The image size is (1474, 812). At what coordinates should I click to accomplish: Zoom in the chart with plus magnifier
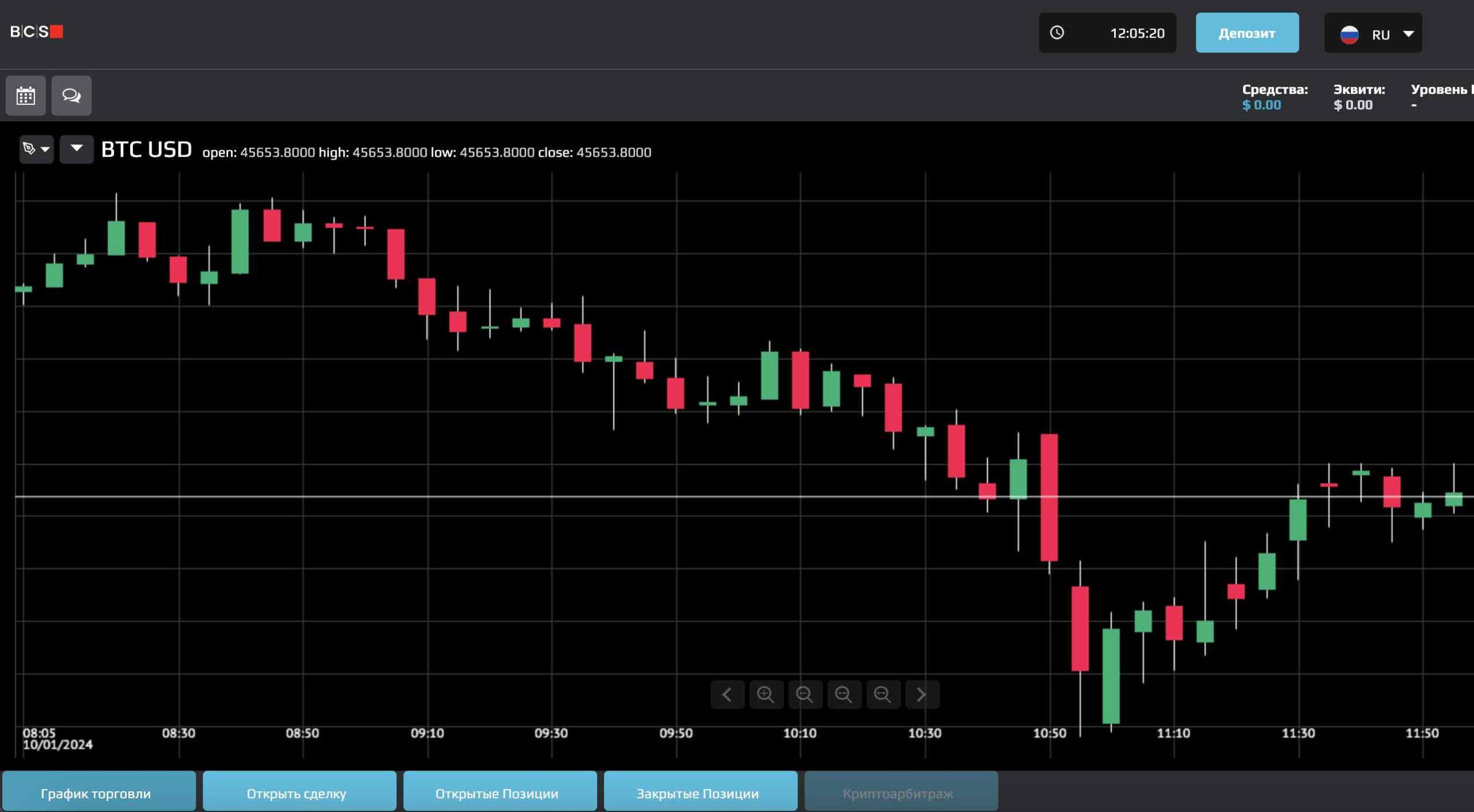(766, 695)
